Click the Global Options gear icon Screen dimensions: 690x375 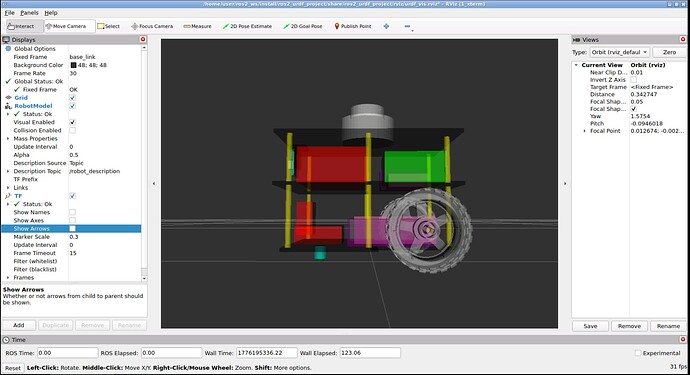pos(8,48)
